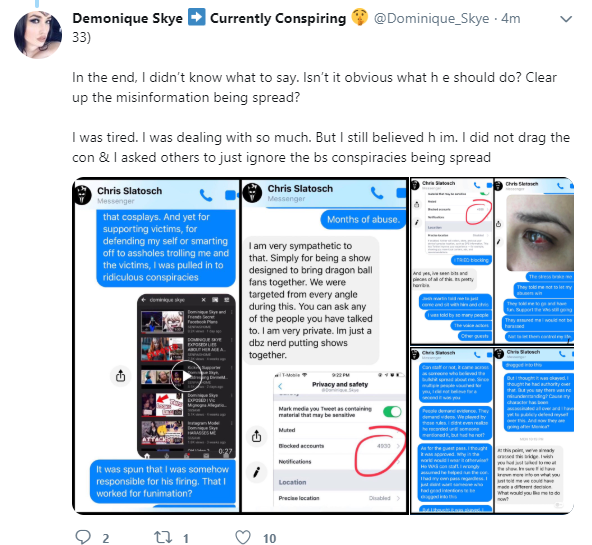
Task: Play the embedded video in first screenshot
Action: pos(187,376)
